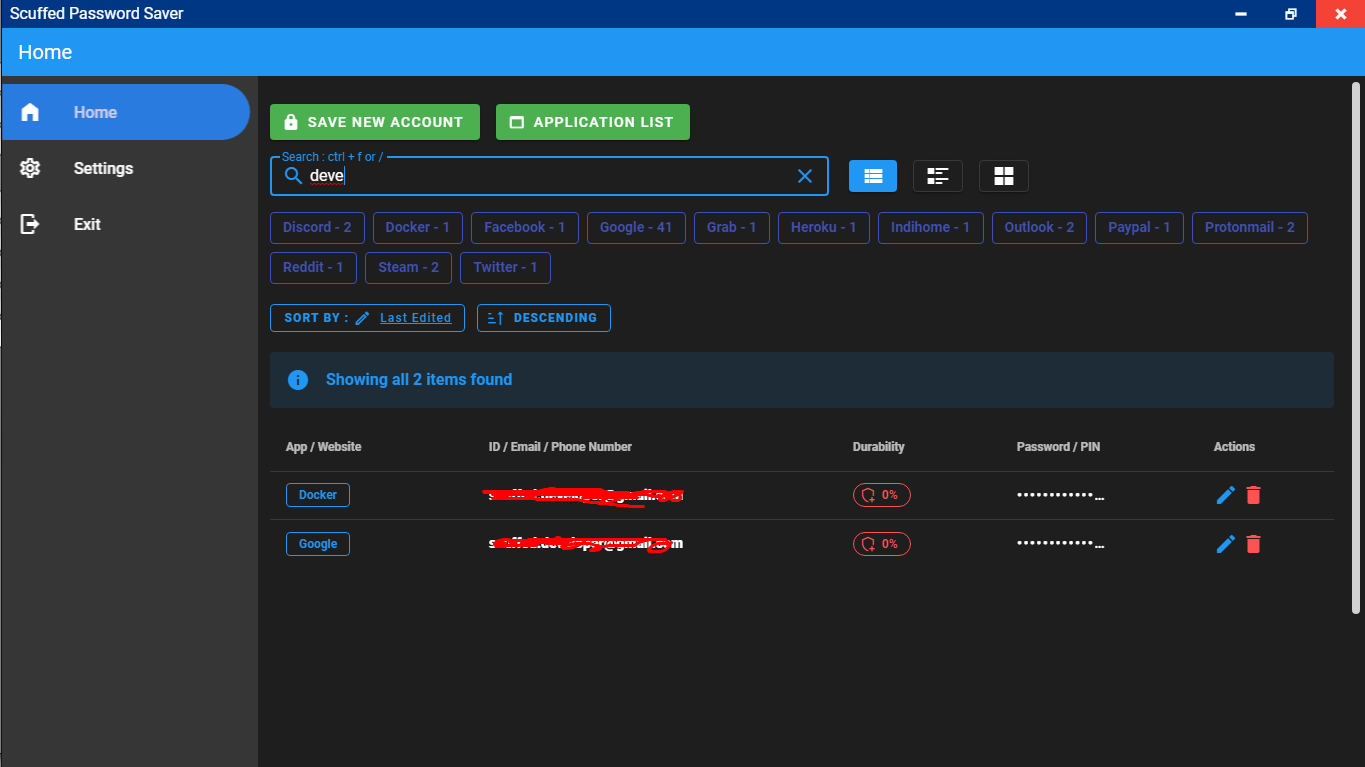Viewport: 1365px width, 767px height.
Task: Close the Scuffed Password Saver window
Action: point(1341,14)
